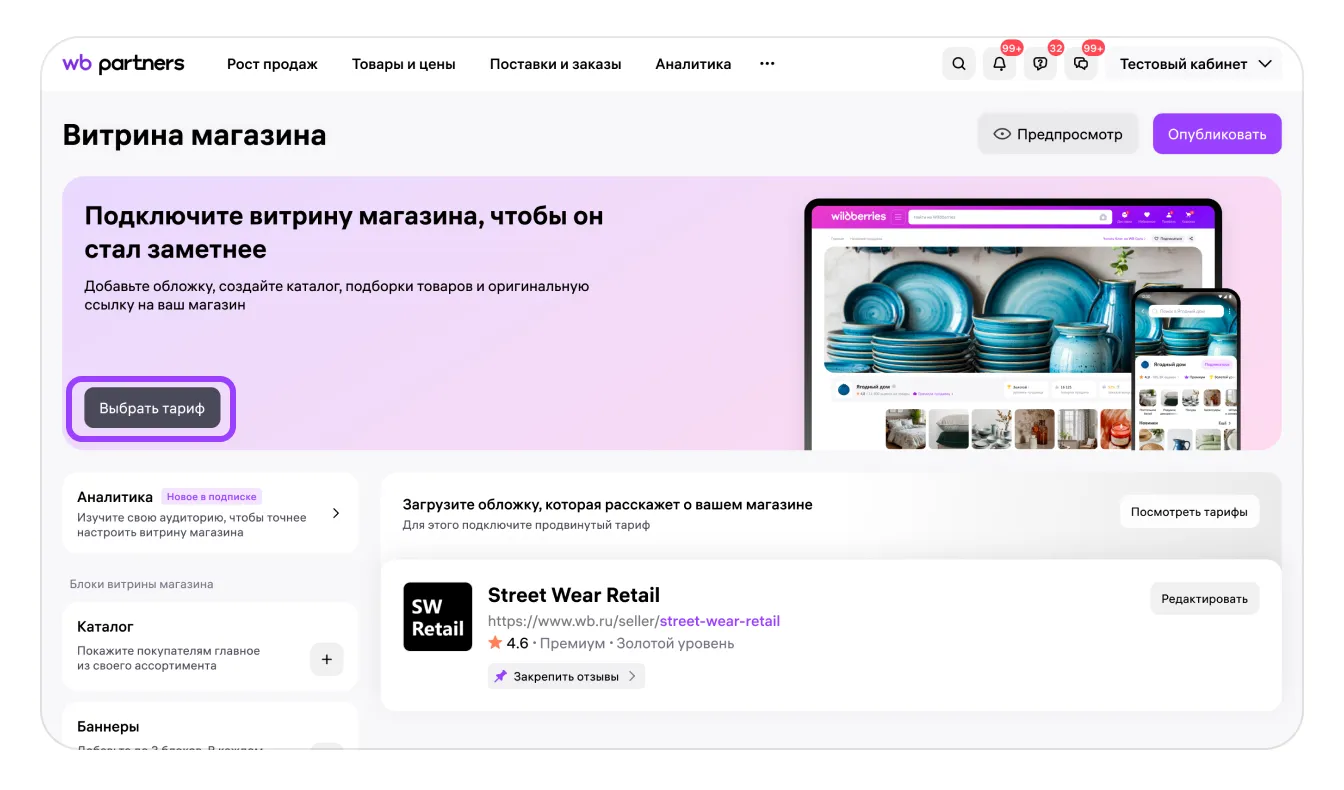Open the Рост продаж menu
1344x790 pixels.
point(272,64)
